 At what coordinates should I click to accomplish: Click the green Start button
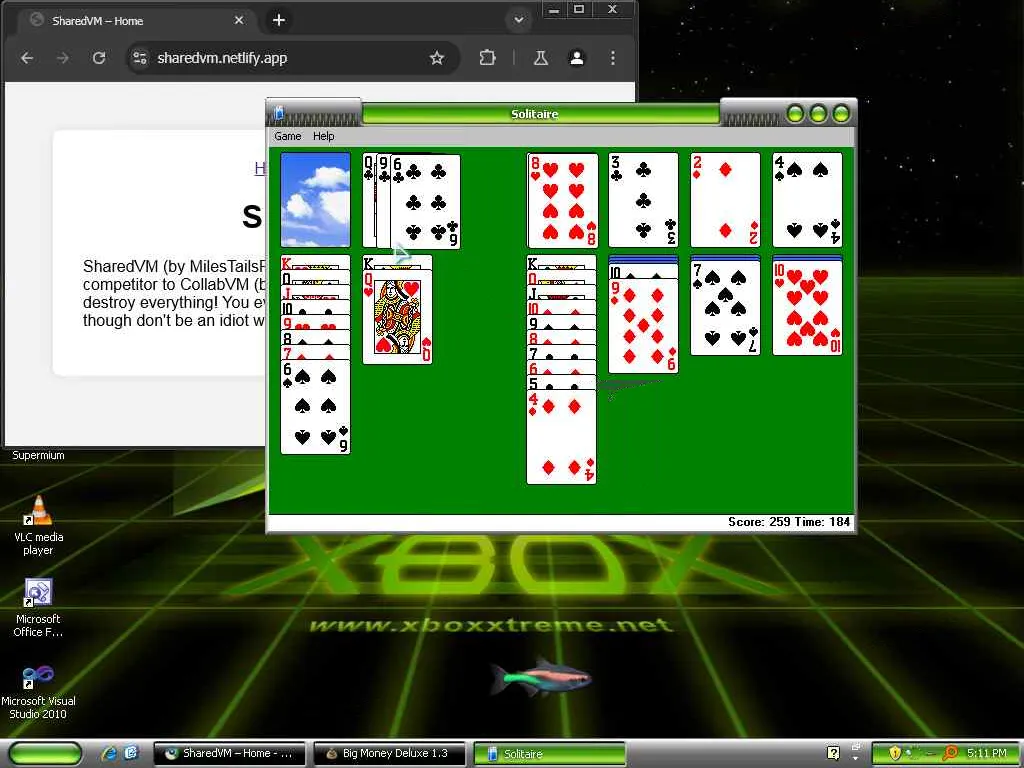(46, 754)
